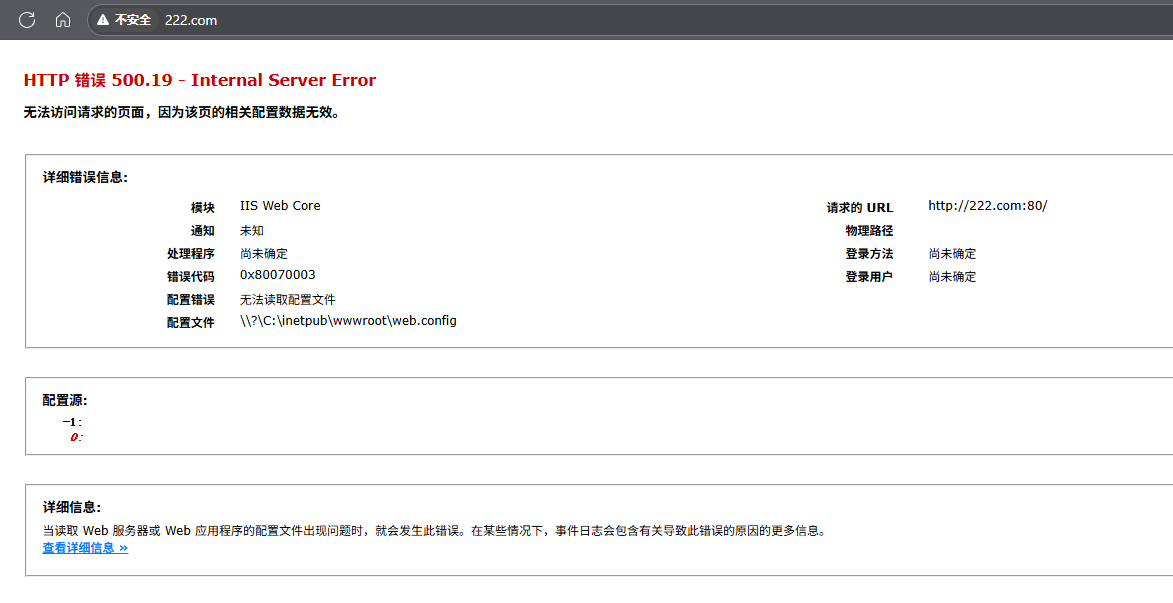Click the error code 0x80070003 value
This screenshot has width=1173, height=603.
click(278, 275)
